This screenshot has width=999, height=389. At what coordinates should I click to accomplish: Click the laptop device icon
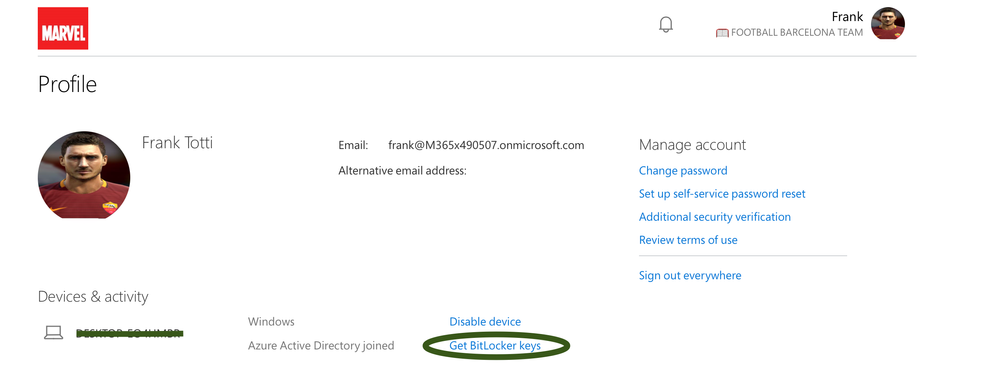(54, 332)
